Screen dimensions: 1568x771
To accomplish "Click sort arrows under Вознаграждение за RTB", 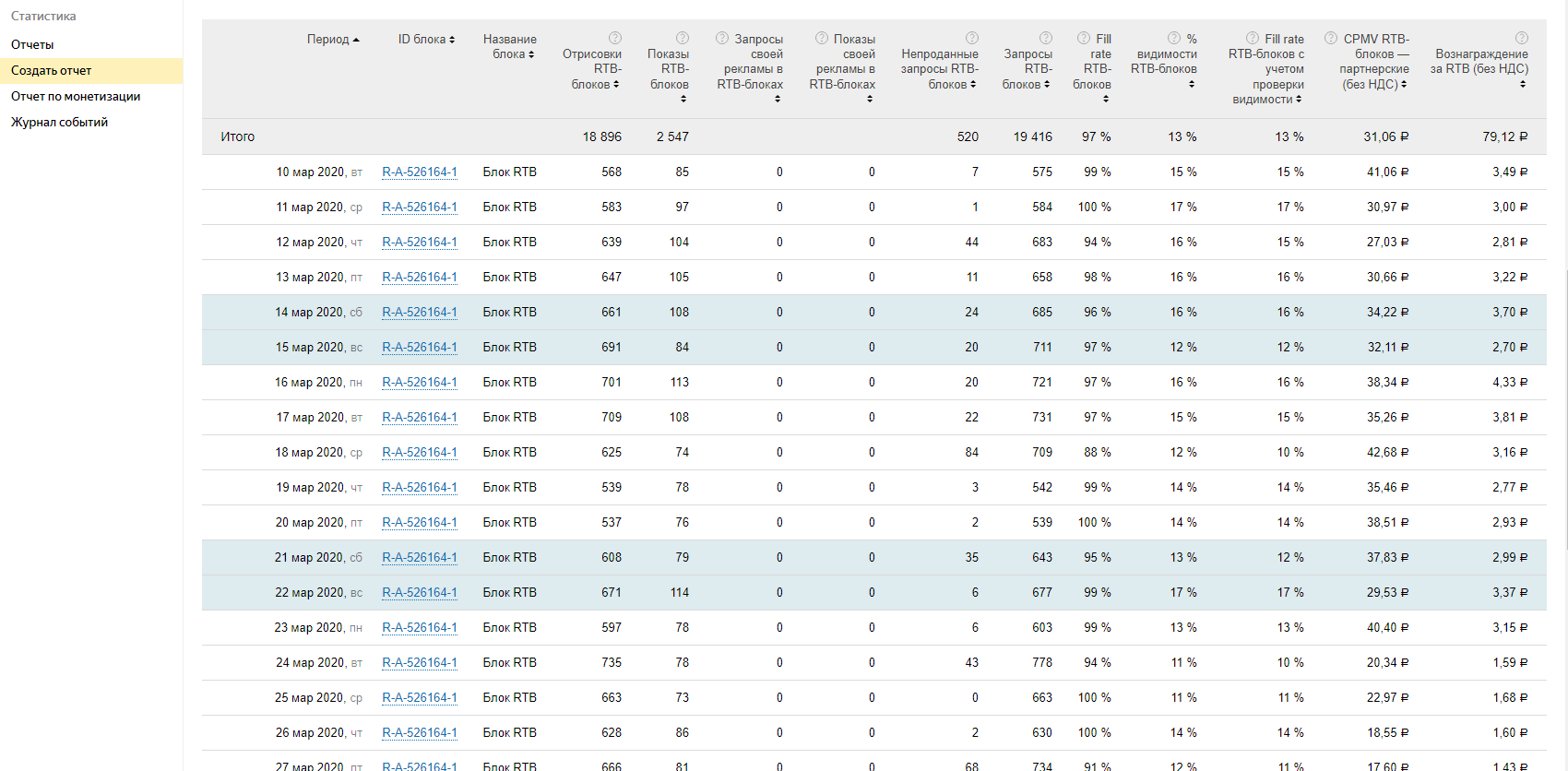I will 1523,84.
